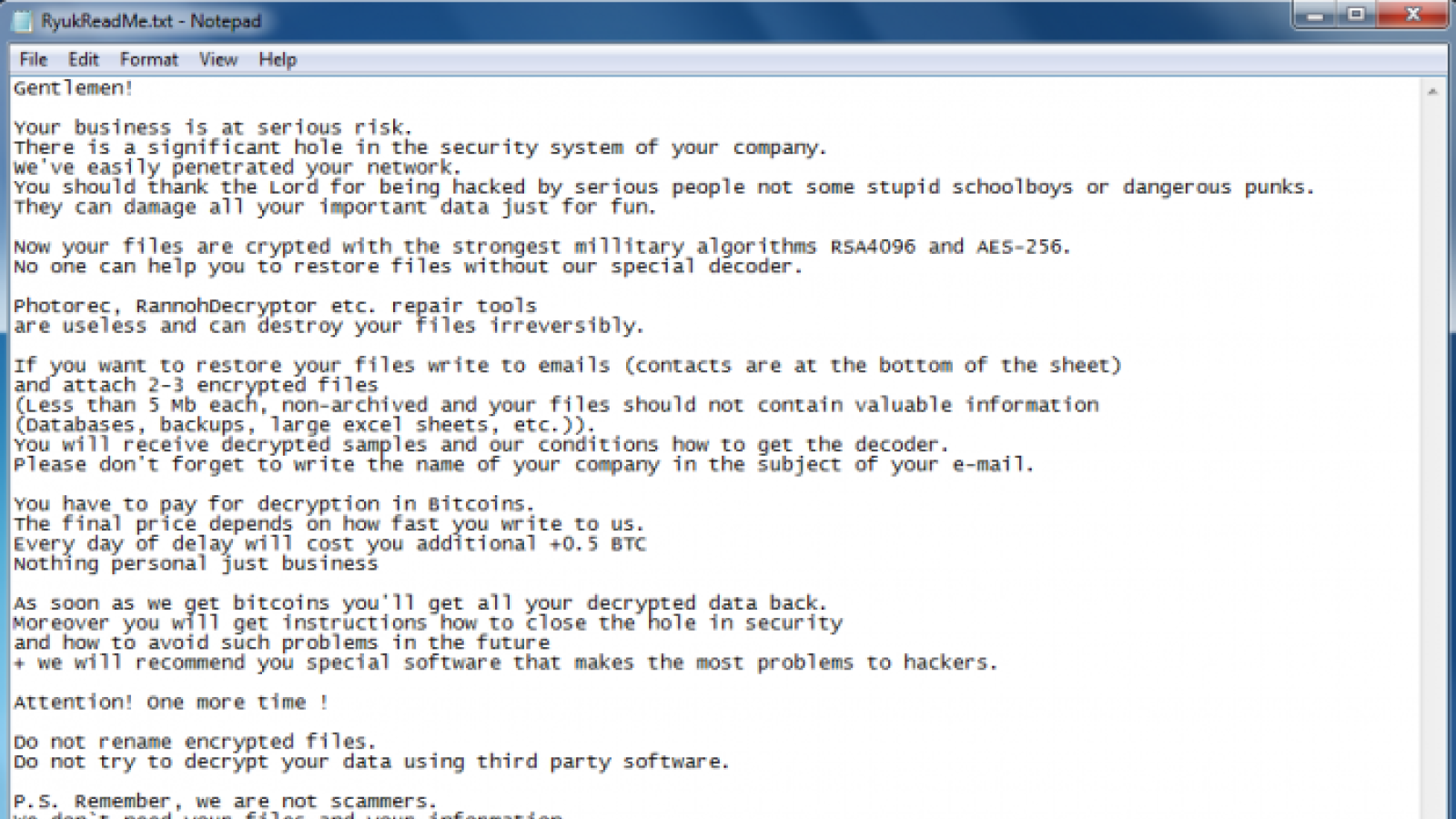Open the File menu
Screen dimensions: 1456x819
[34, 59]
